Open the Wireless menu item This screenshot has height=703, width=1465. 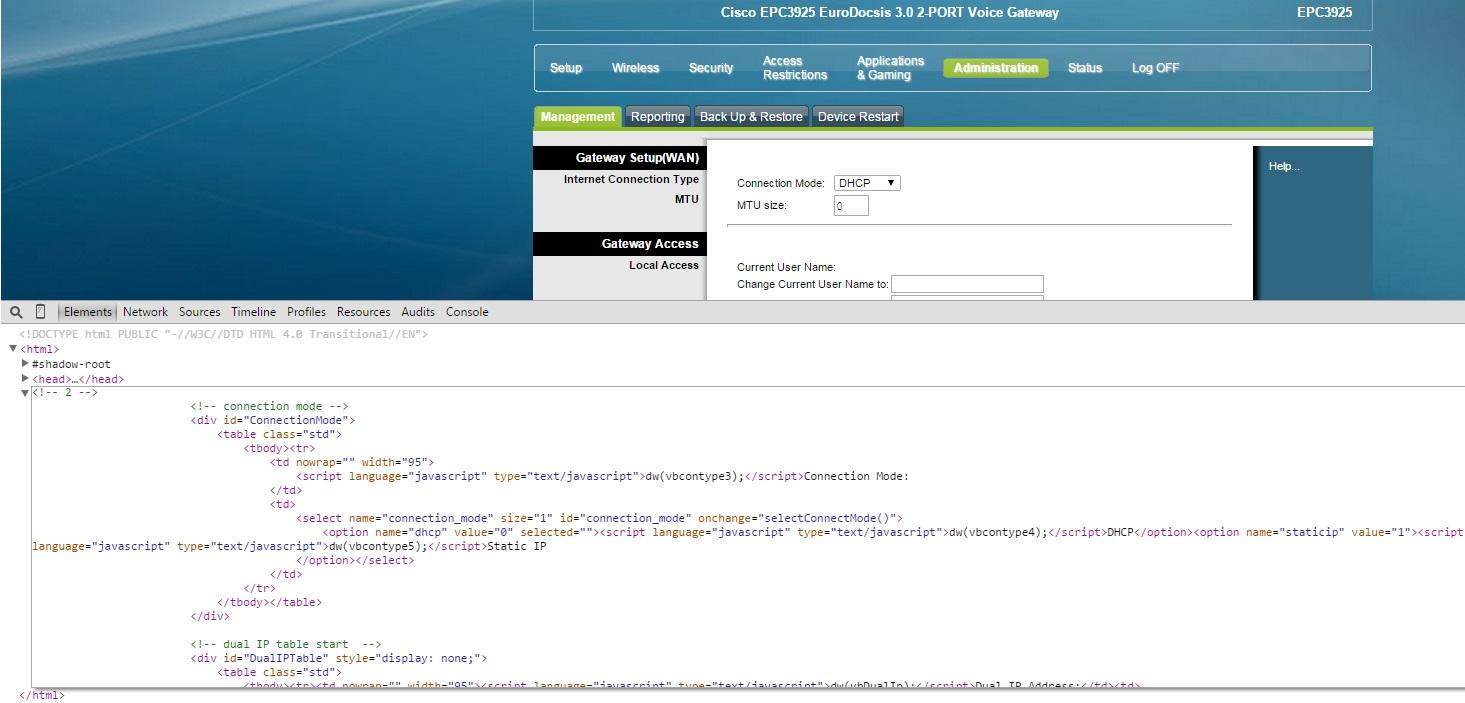click(636, 68)
